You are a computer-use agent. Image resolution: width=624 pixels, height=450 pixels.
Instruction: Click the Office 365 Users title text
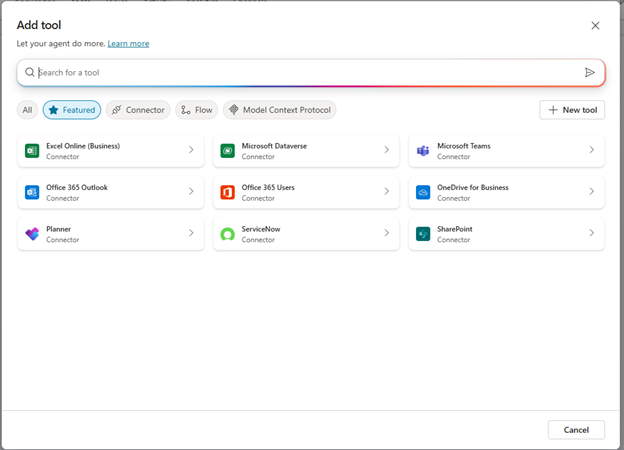pyautogui.click(x=268, y=187)
